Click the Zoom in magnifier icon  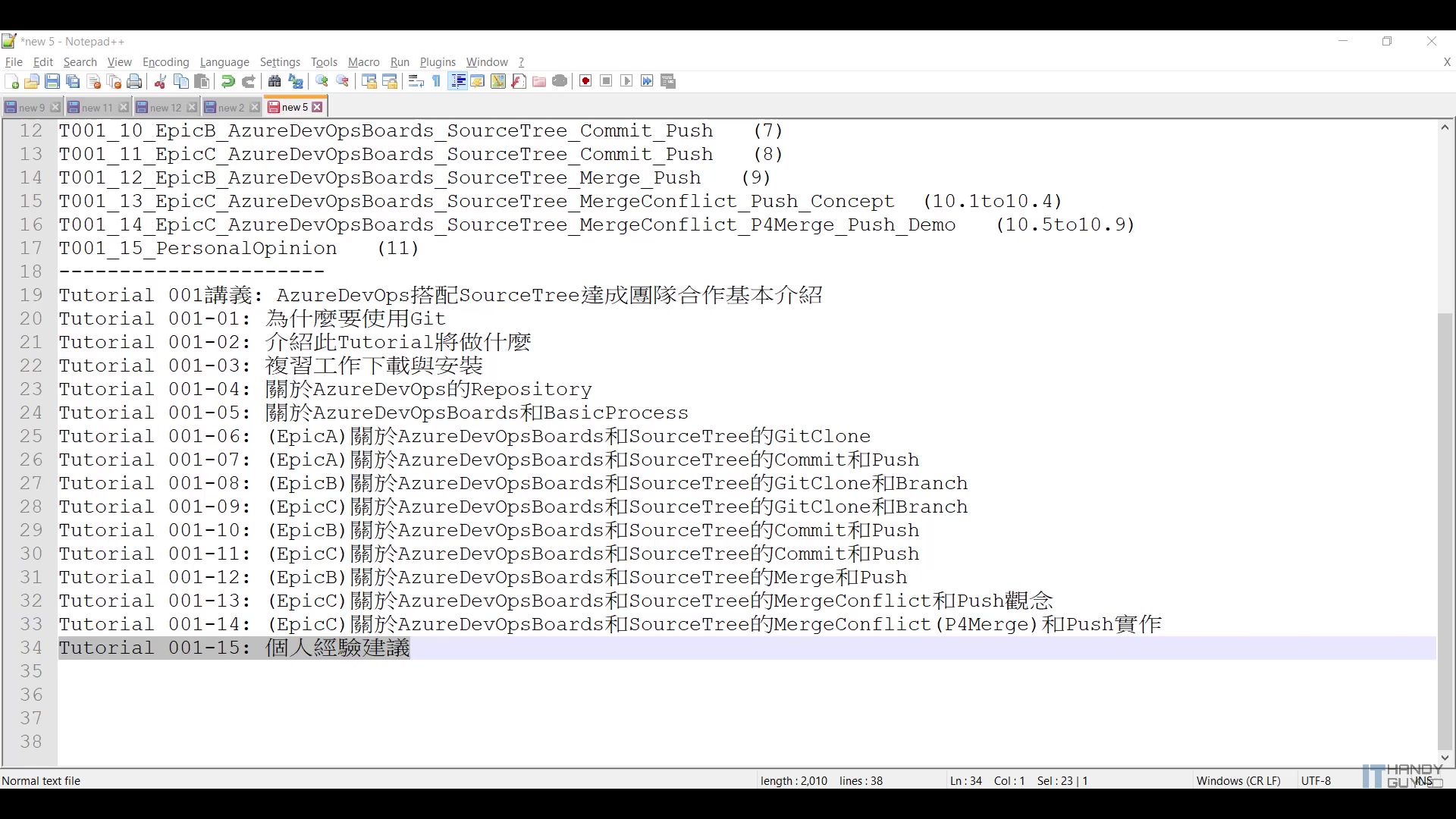pyautogui.click(x=322, y=82)
